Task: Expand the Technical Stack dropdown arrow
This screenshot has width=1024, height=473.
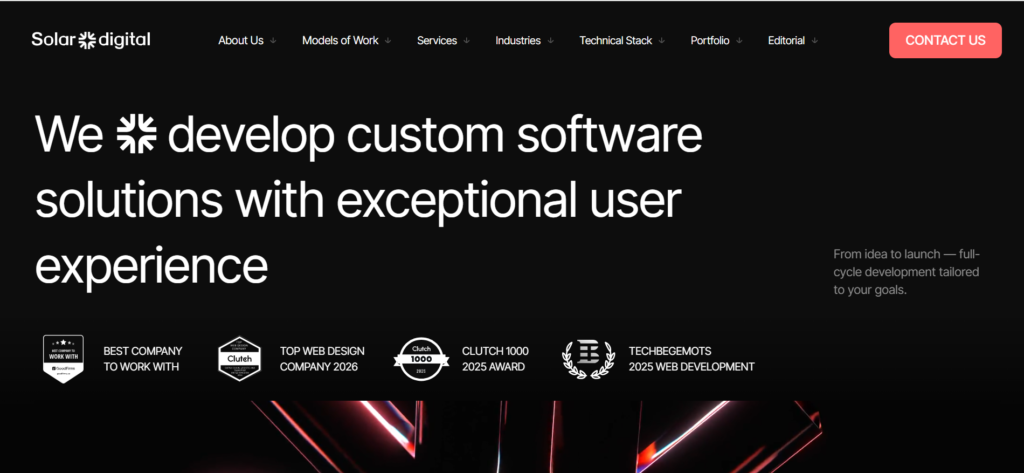Action: [x=661, y=41]
